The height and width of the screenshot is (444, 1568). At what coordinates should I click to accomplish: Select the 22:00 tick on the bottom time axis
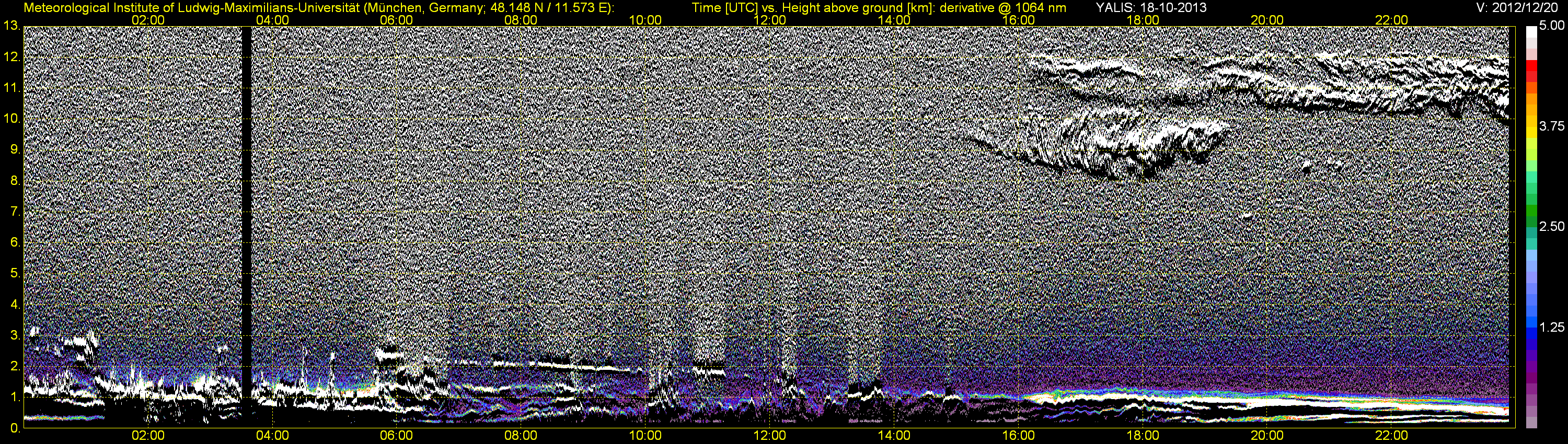pos(1391,436)
